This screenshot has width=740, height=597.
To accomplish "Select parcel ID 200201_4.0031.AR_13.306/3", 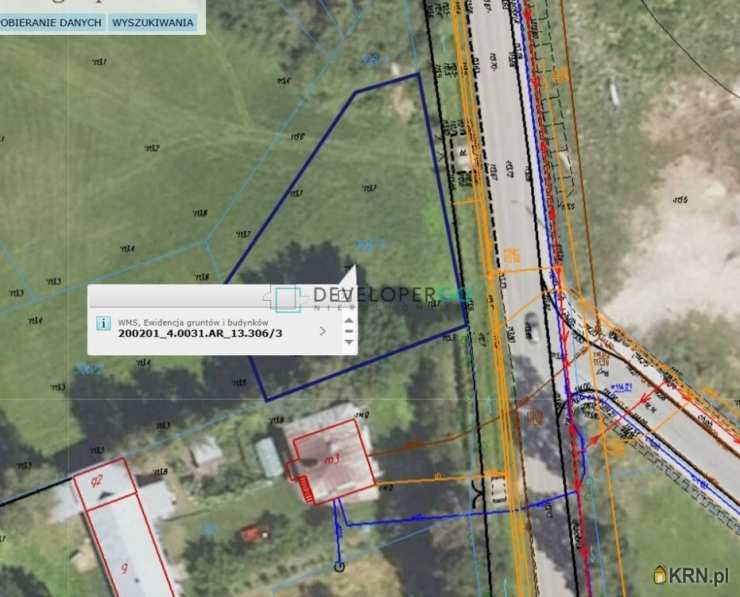I will coord(200,334).
